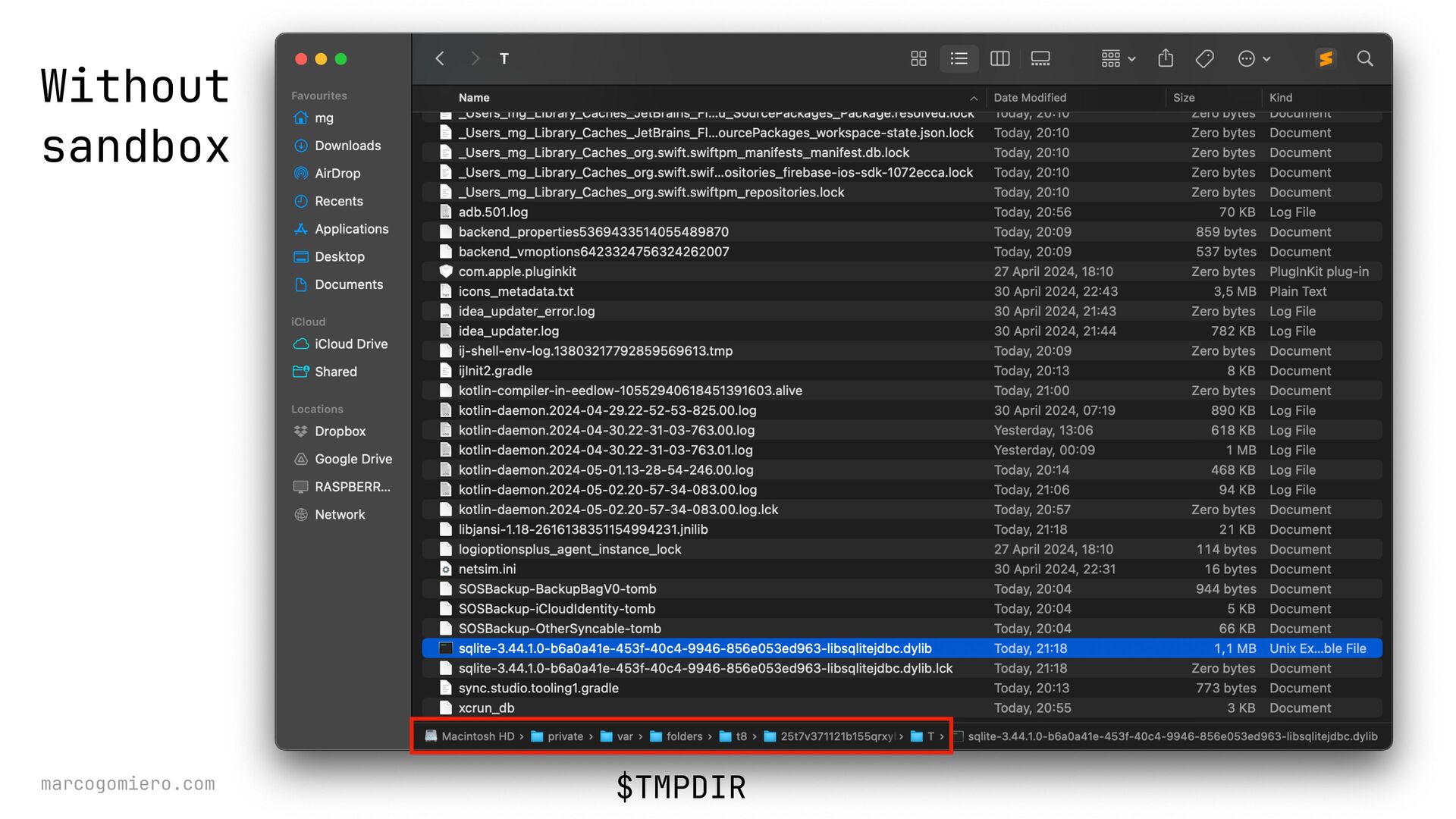This screenshot has height=819, width=1456.
Task: Select kotlin-compiler-in-eedlow alive file
Action: coord(902,391)
